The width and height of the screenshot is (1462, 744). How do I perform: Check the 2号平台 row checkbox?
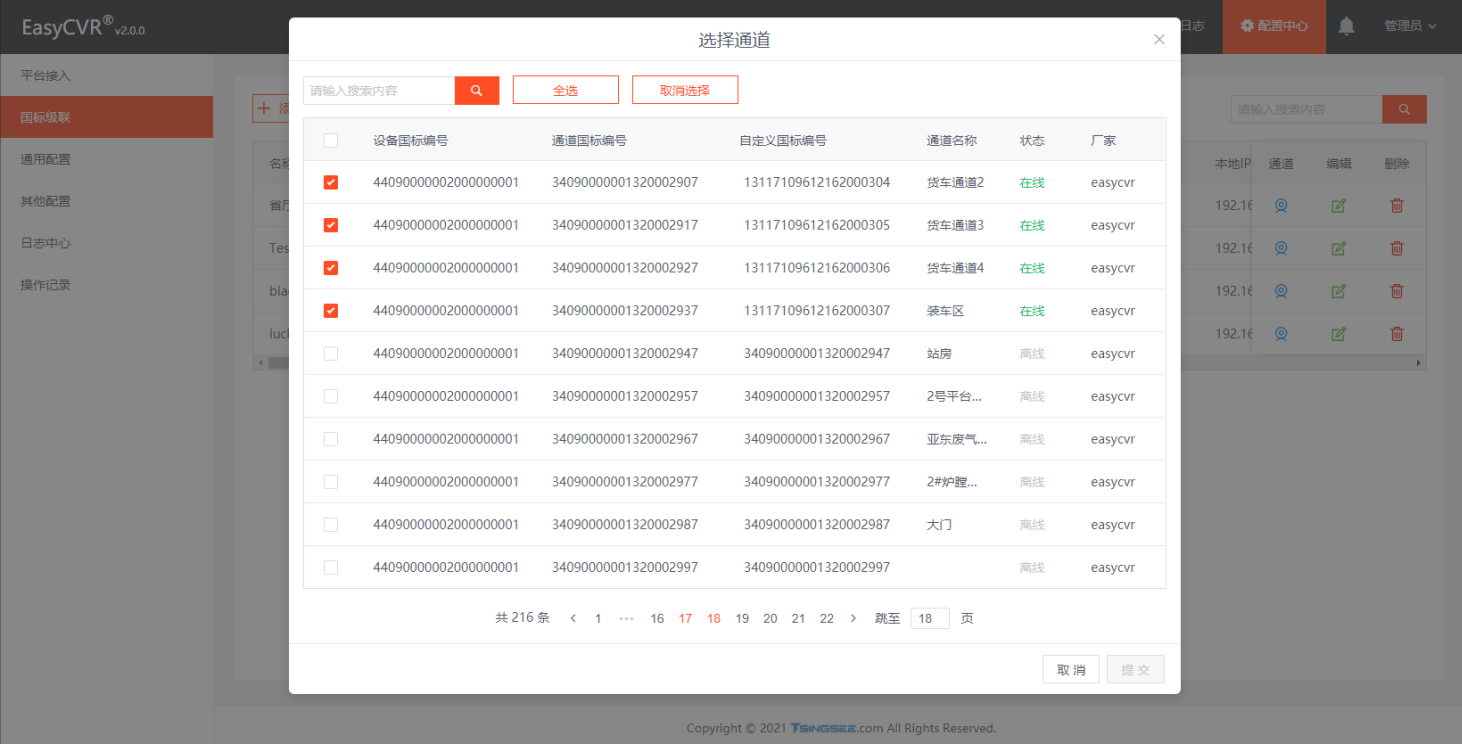331,396
